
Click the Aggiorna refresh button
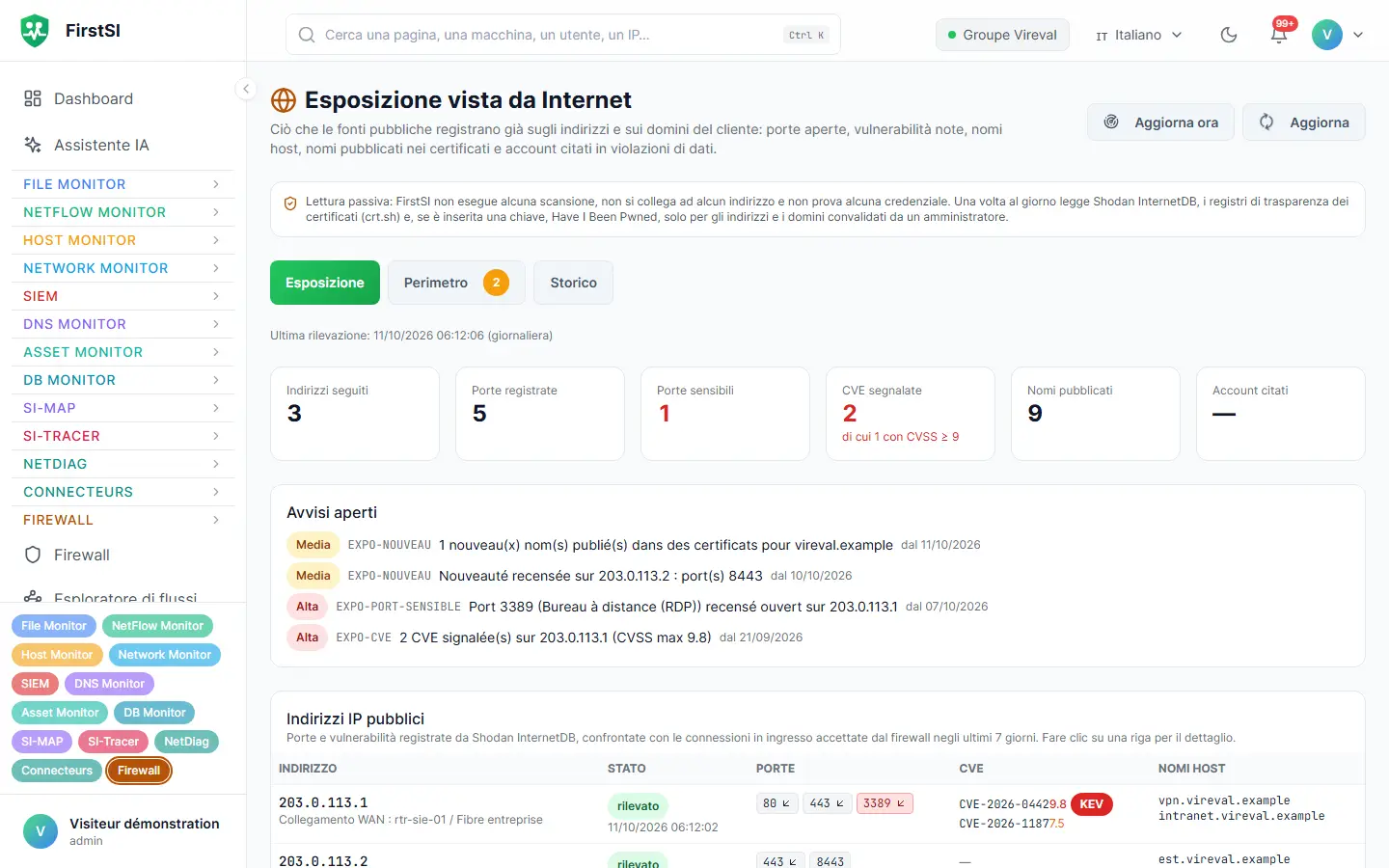coord(1304,122)
